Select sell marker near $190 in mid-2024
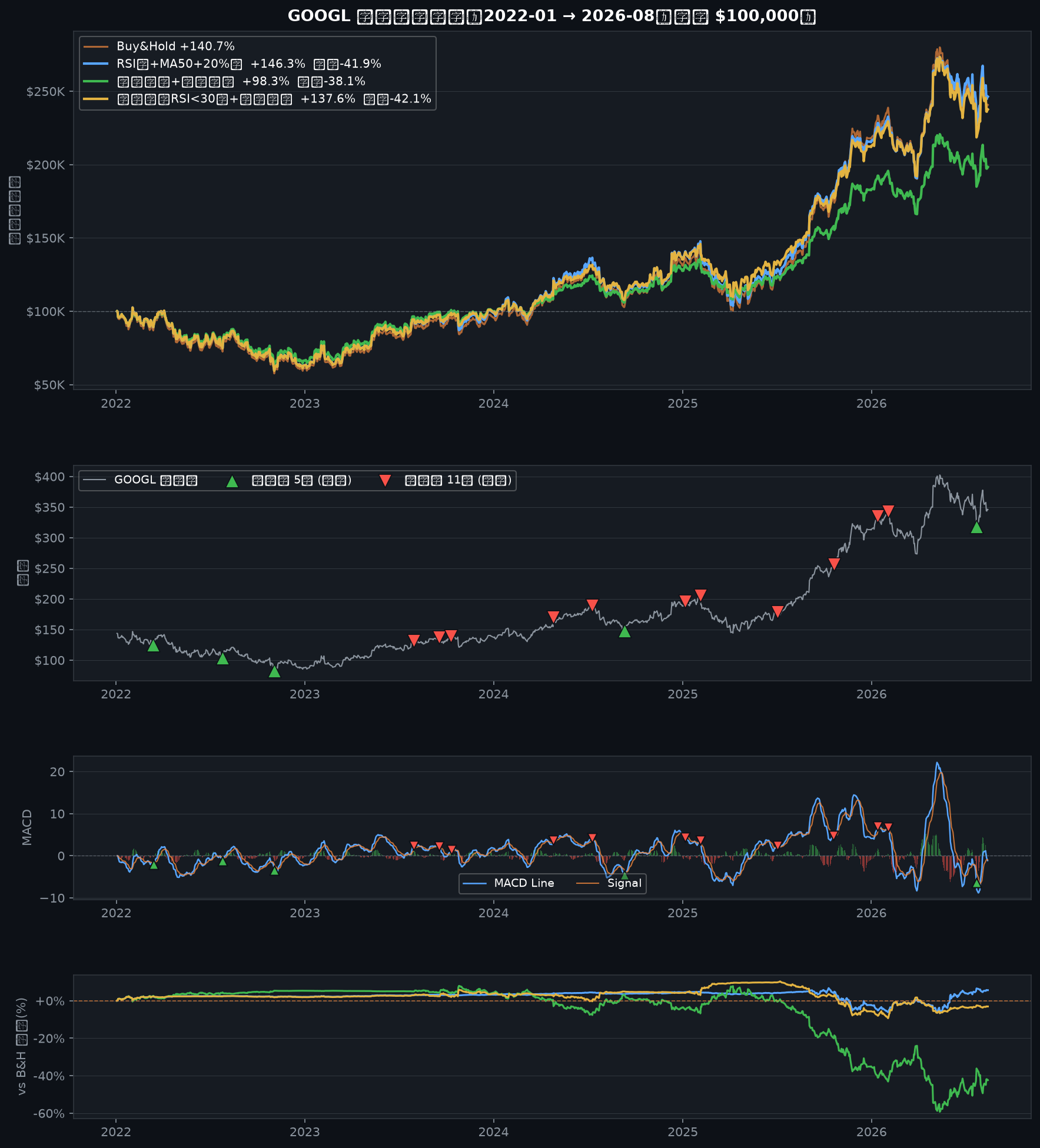Image resolution: width=1040 pixels, height=1148 pixels. coord(592,605)
